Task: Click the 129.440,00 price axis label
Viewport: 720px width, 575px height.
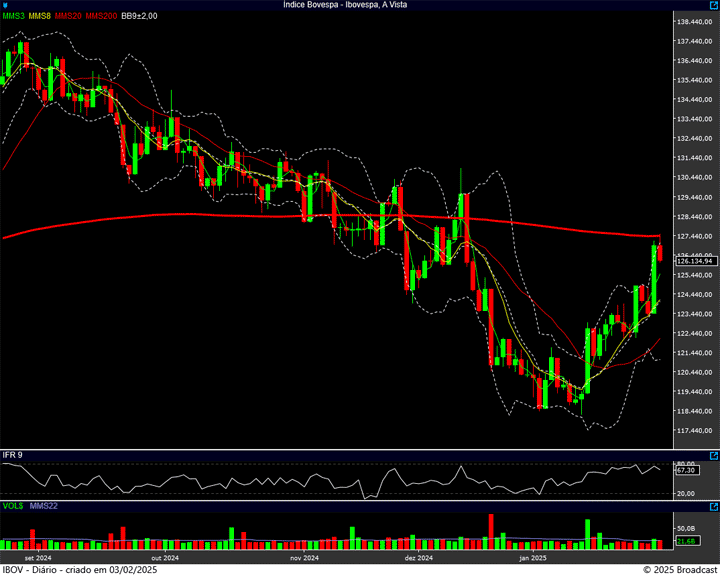Action: click(695, 197)
